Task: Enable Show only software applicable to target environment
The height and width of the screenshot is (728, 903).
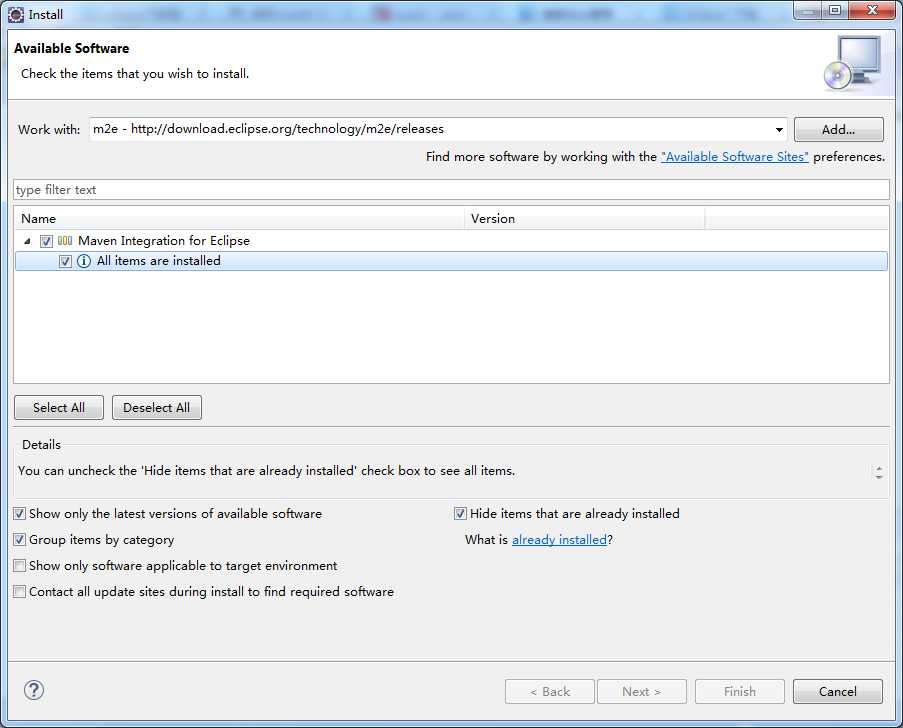Action: tap(20, 566)
